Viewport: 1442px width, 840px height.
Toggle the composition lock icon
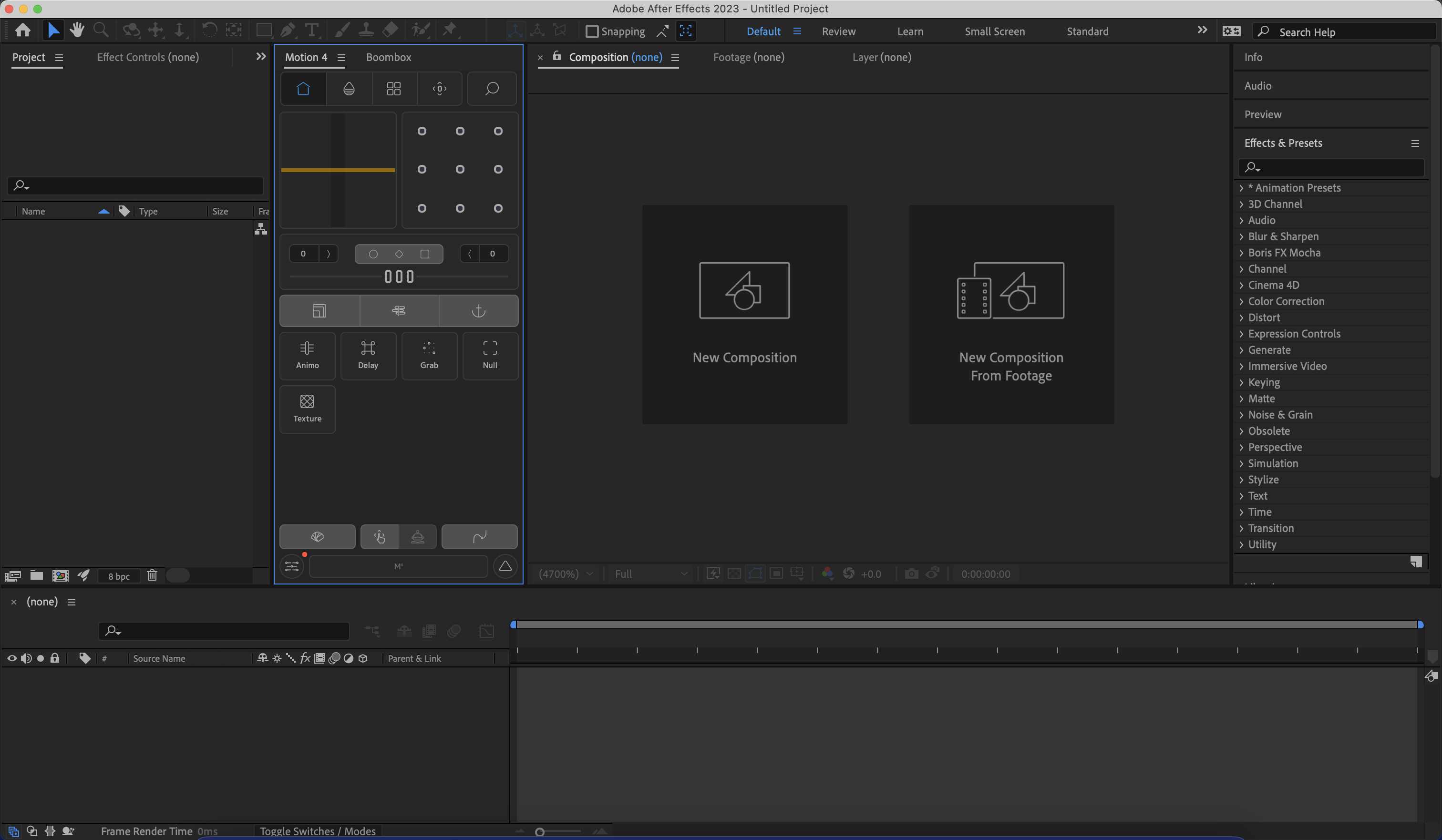click(x=556, y=56)
